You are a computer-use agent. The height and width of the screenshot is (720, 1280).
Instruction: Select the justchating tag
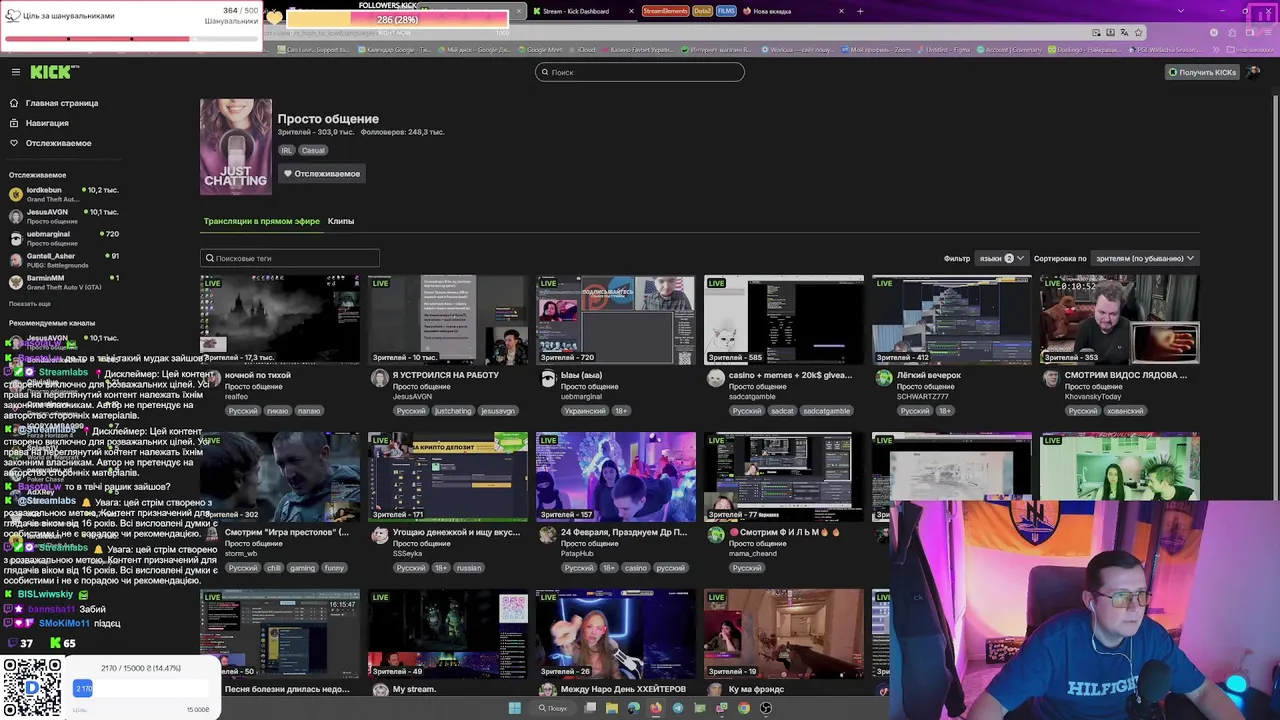pos(453,411)
